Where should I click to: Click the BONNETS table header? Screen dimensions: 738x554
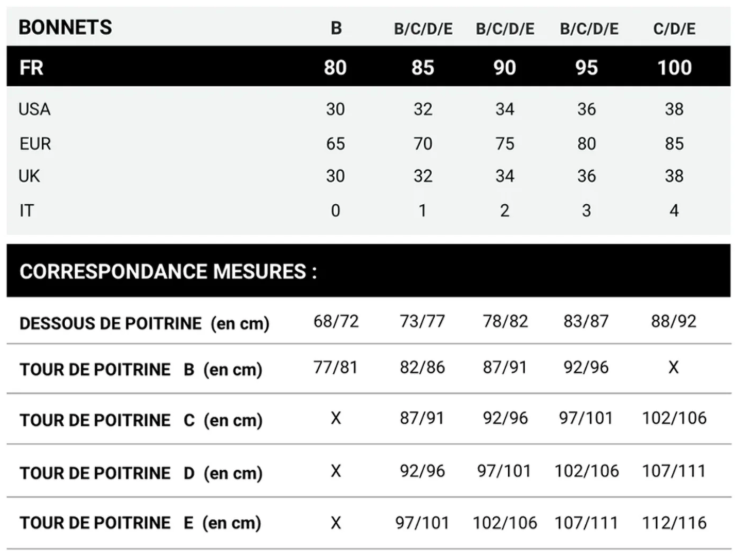click(65, 27)
